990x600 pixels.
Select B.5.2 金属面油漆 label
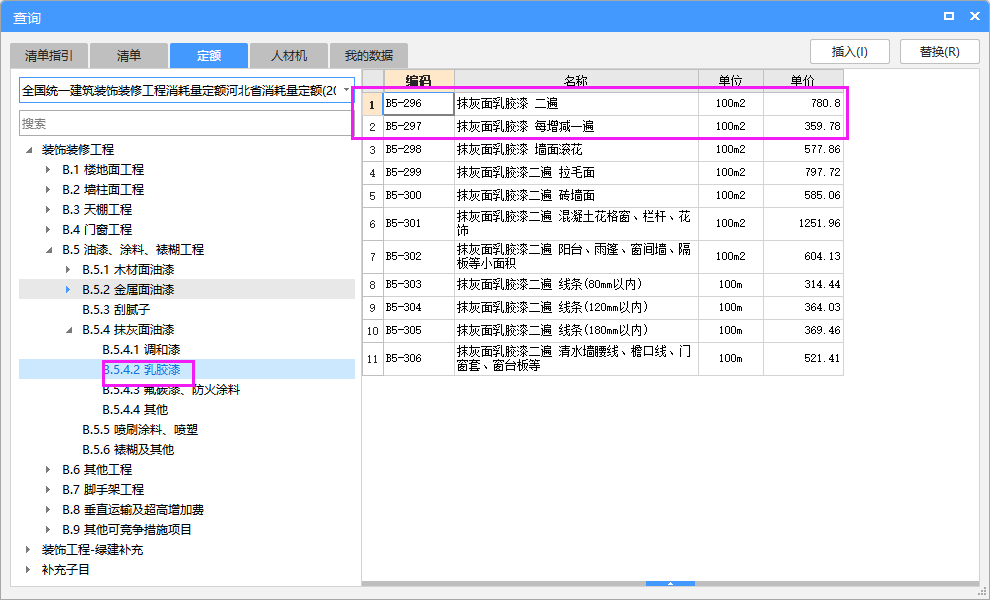[x=128, y=290]
